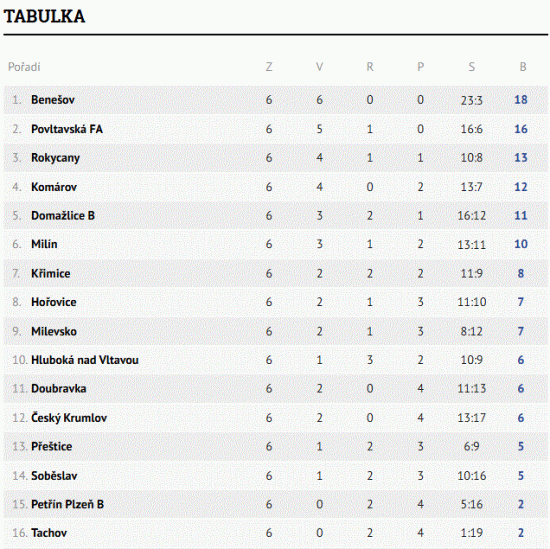Open the Český Krumlov team link
The image size is (550, 549).
click(x=69, y=418)
